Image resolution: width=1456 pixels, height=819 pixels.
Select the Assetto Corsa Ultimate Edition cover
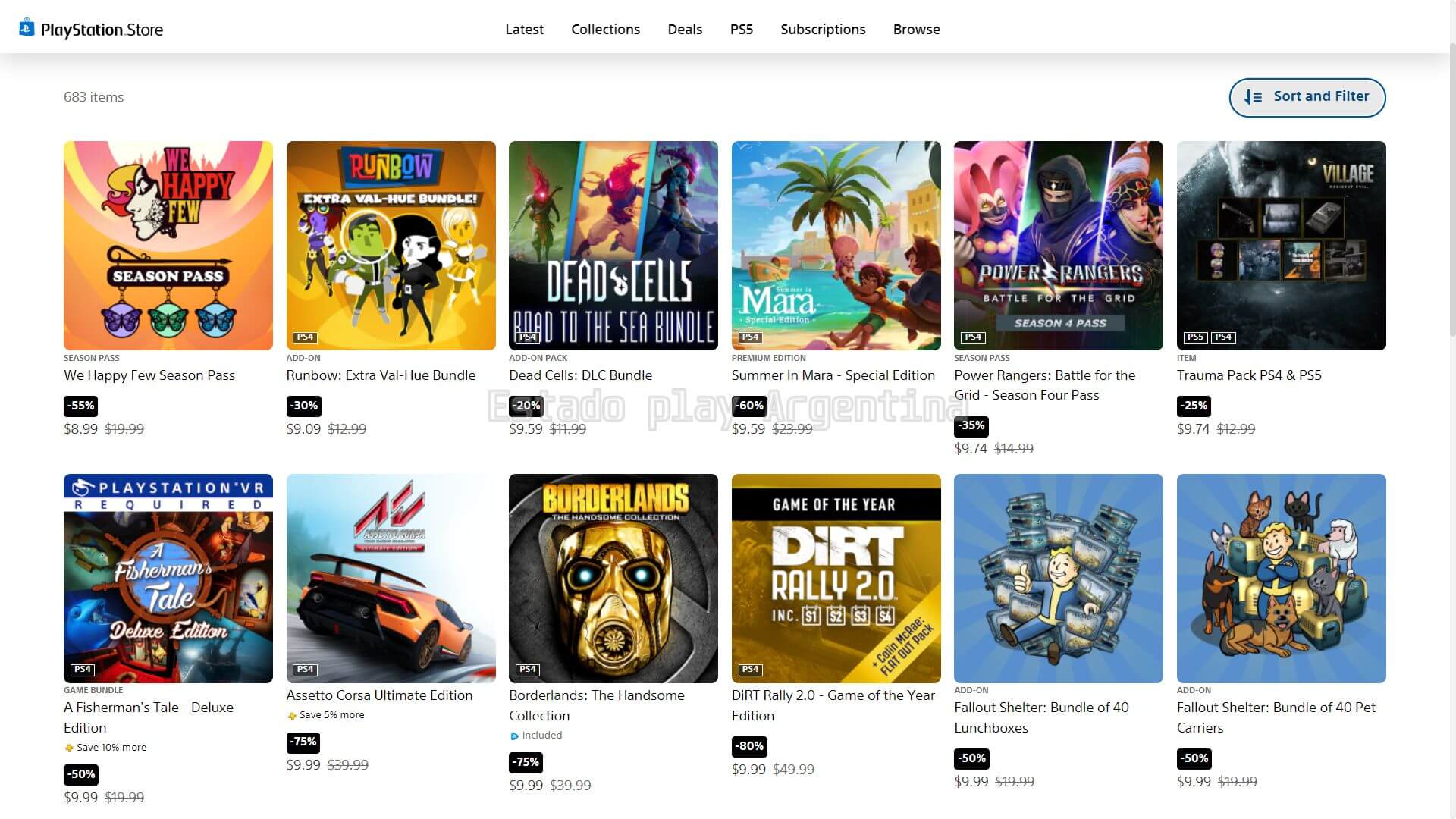391,579
